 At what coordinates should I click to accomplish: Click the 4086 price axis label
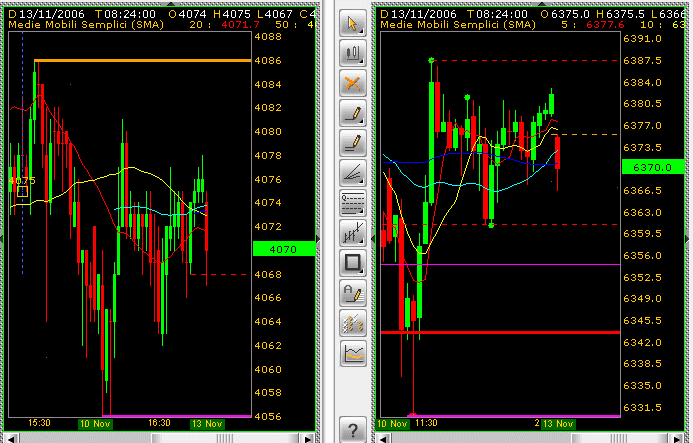268,61
